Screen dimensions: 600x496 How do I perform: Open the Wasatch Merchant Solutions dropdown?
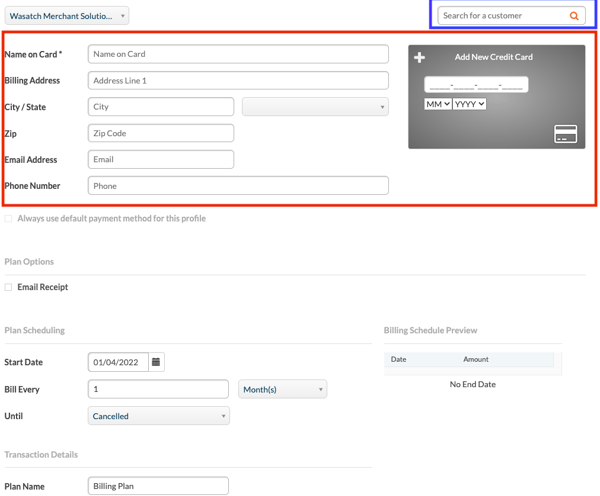tap(67, 16)
